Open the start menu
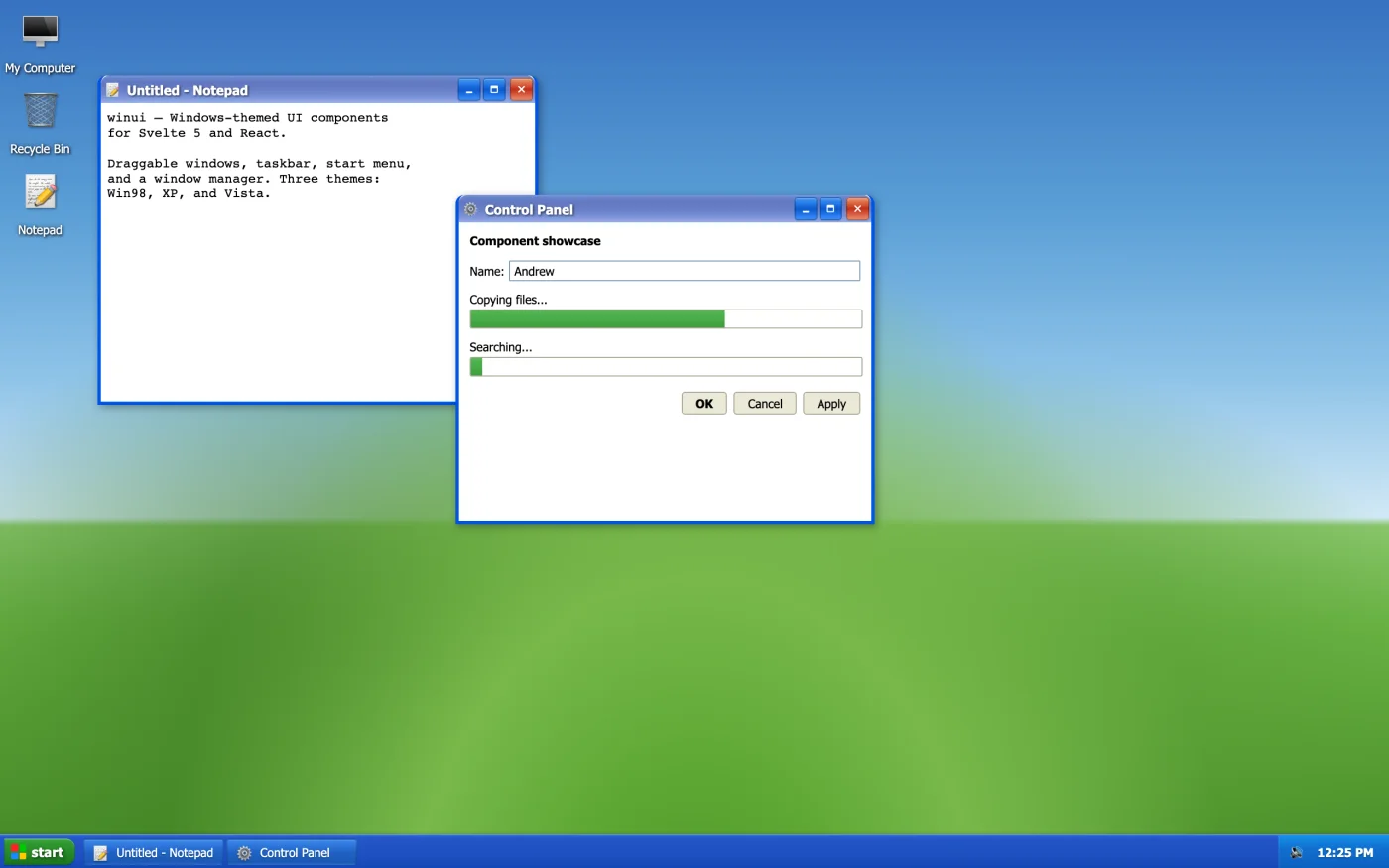The width and height of the screenshot is (1389, 868). [x=39, y=852]
